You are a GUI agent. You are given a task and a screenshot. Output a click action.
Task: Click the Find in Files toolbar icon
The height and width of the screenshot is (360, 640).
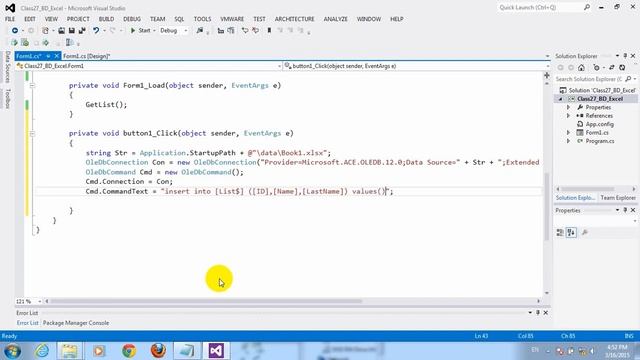click(200, 31)
